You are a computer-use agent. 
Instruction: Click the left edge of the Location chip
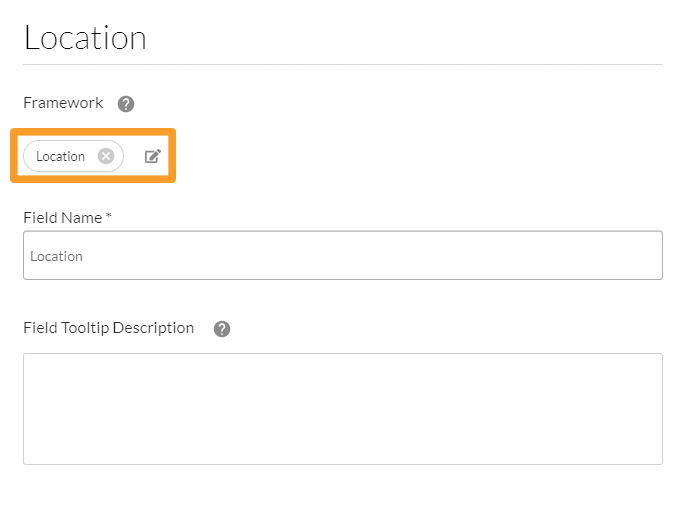click(x=27, y=156)
